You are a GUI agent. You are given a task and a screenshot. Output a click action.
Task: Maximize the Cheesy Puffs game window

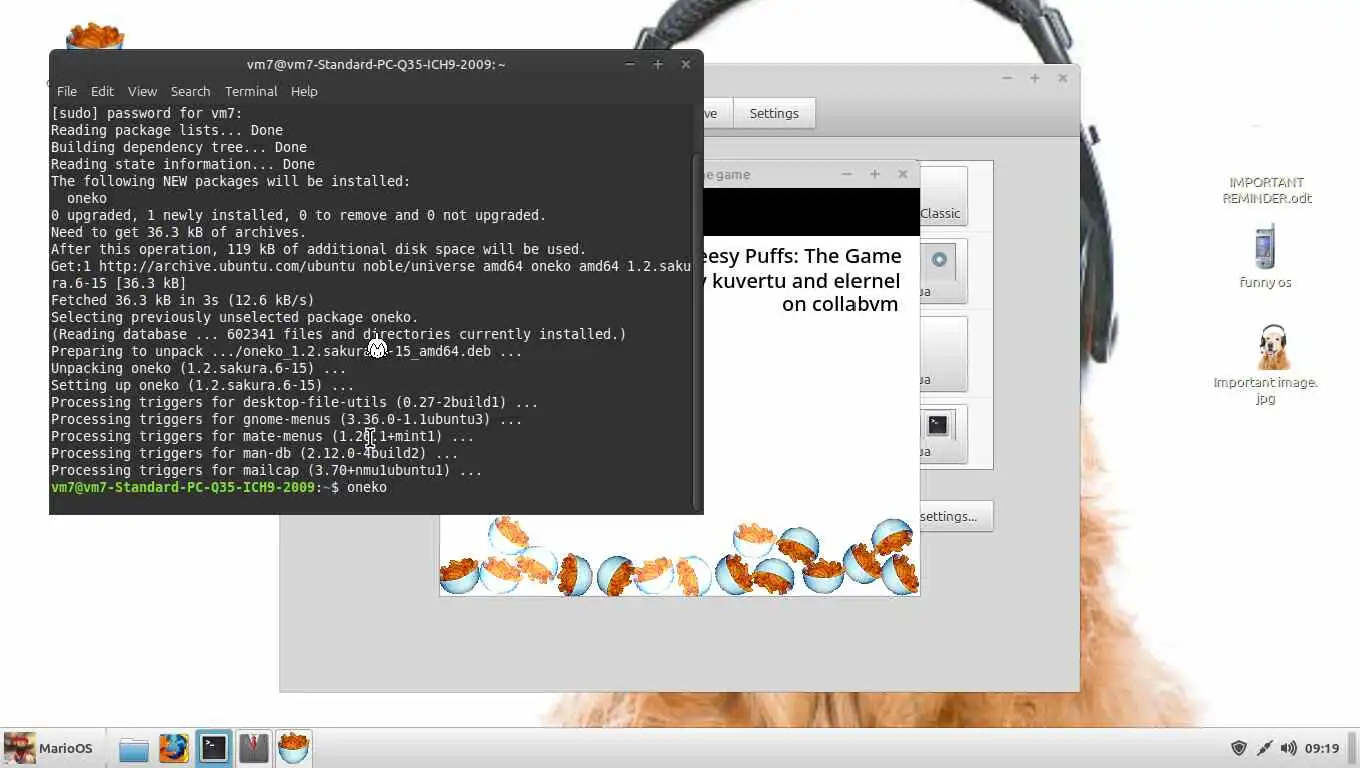[875, 174]
